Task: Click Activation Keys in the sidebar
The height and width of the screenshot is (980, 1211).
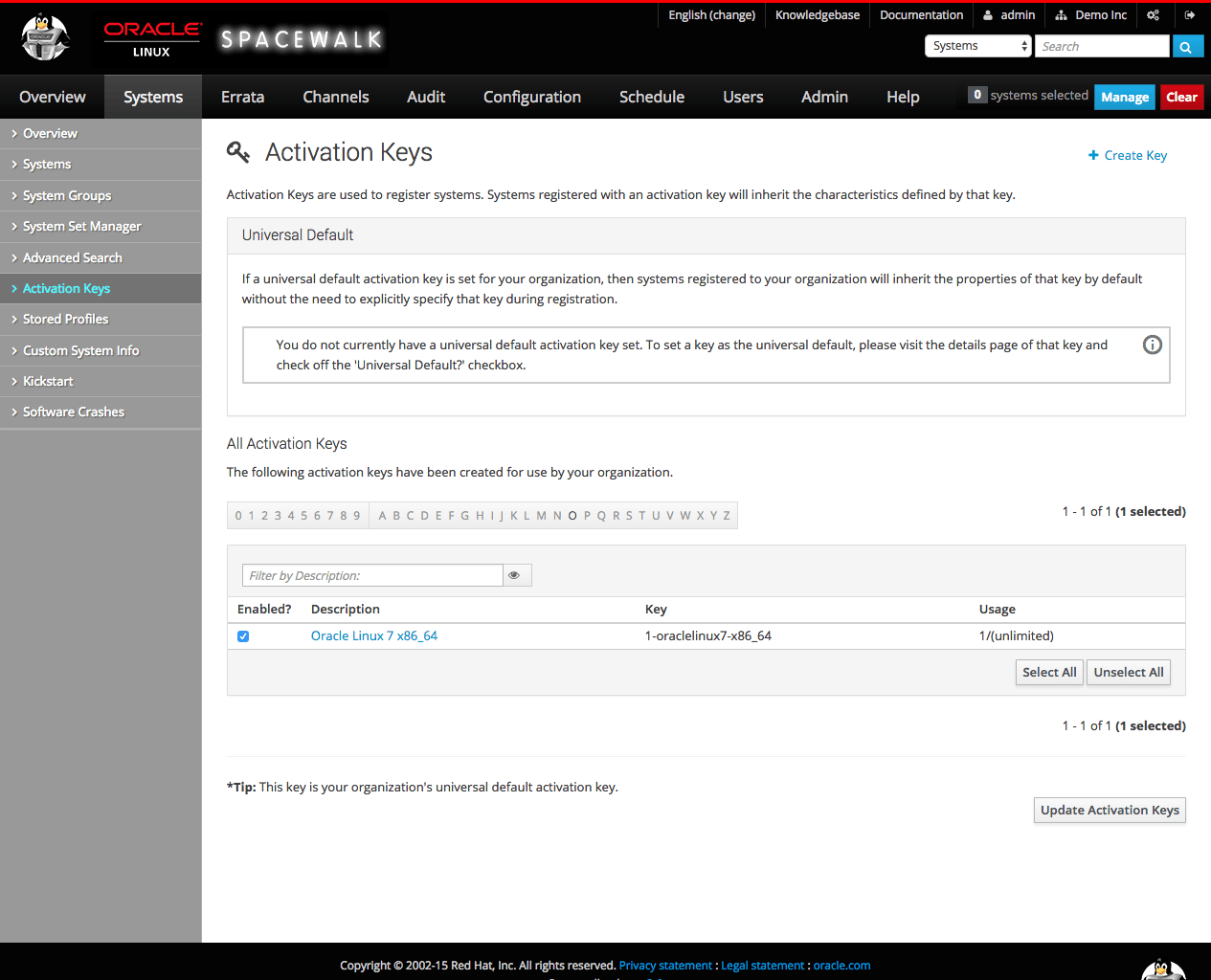Action: (x=101, y=288)
